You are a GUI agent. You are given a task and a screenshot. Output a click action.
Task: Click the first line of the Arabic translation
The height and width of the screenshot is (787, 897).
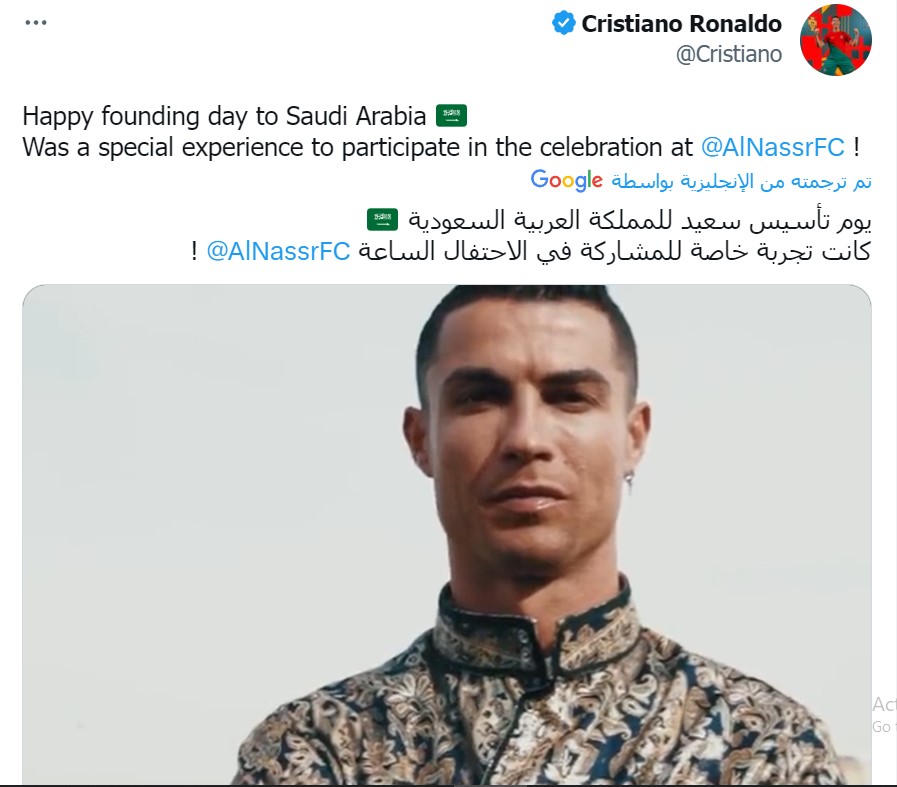tap(619, 220)
